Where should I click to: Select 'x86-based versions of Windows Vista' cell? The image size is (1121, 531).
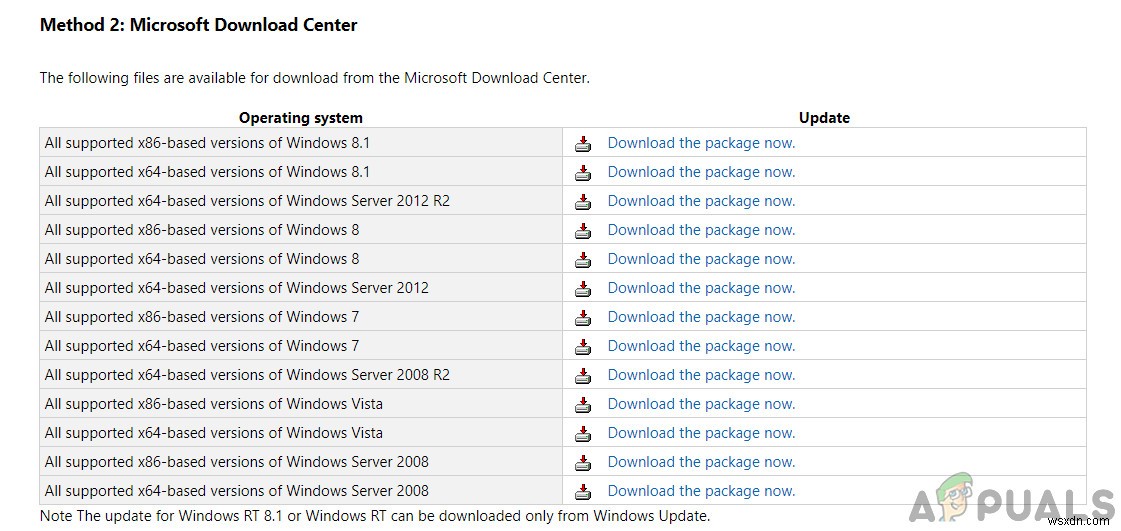pyautogui.click(x=301, y=404)
